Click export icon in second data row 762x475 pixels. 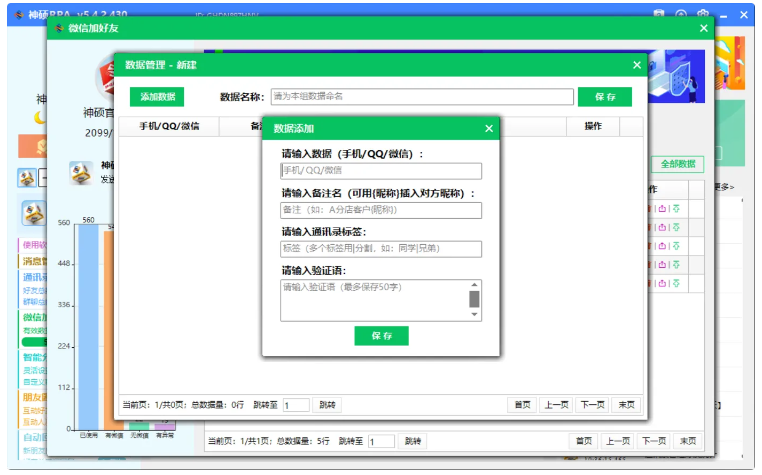point(662,227)
